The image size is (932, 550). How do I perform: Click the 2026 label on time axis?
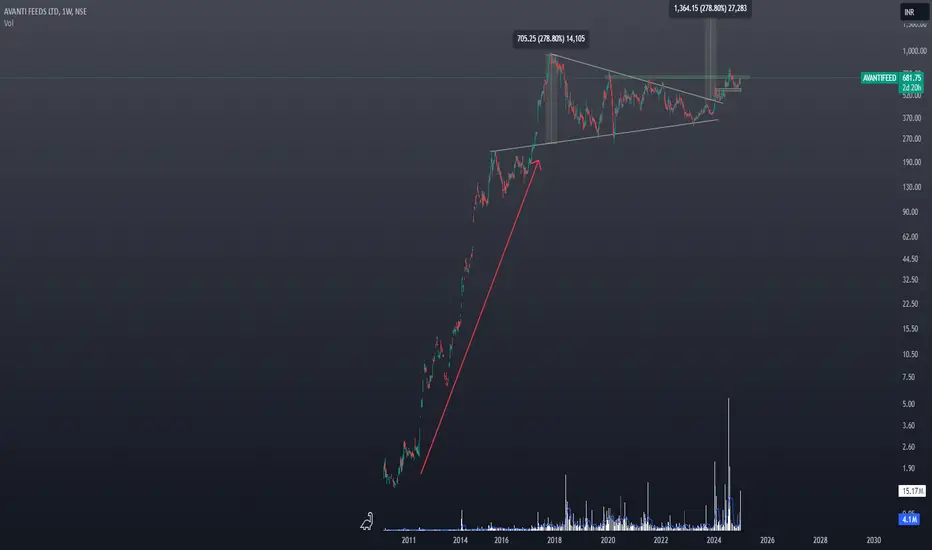coord(767,540)
